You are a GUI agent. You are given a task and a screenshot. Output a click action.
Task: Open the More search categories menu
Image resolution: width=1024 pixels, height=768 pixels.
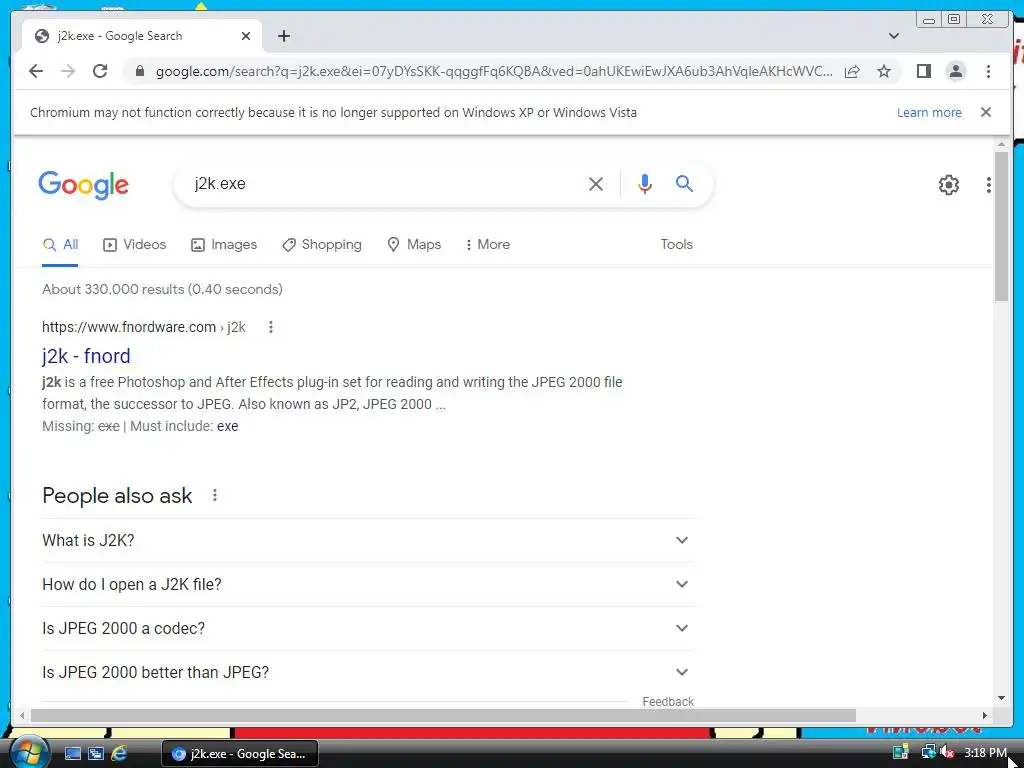(487, 245)
